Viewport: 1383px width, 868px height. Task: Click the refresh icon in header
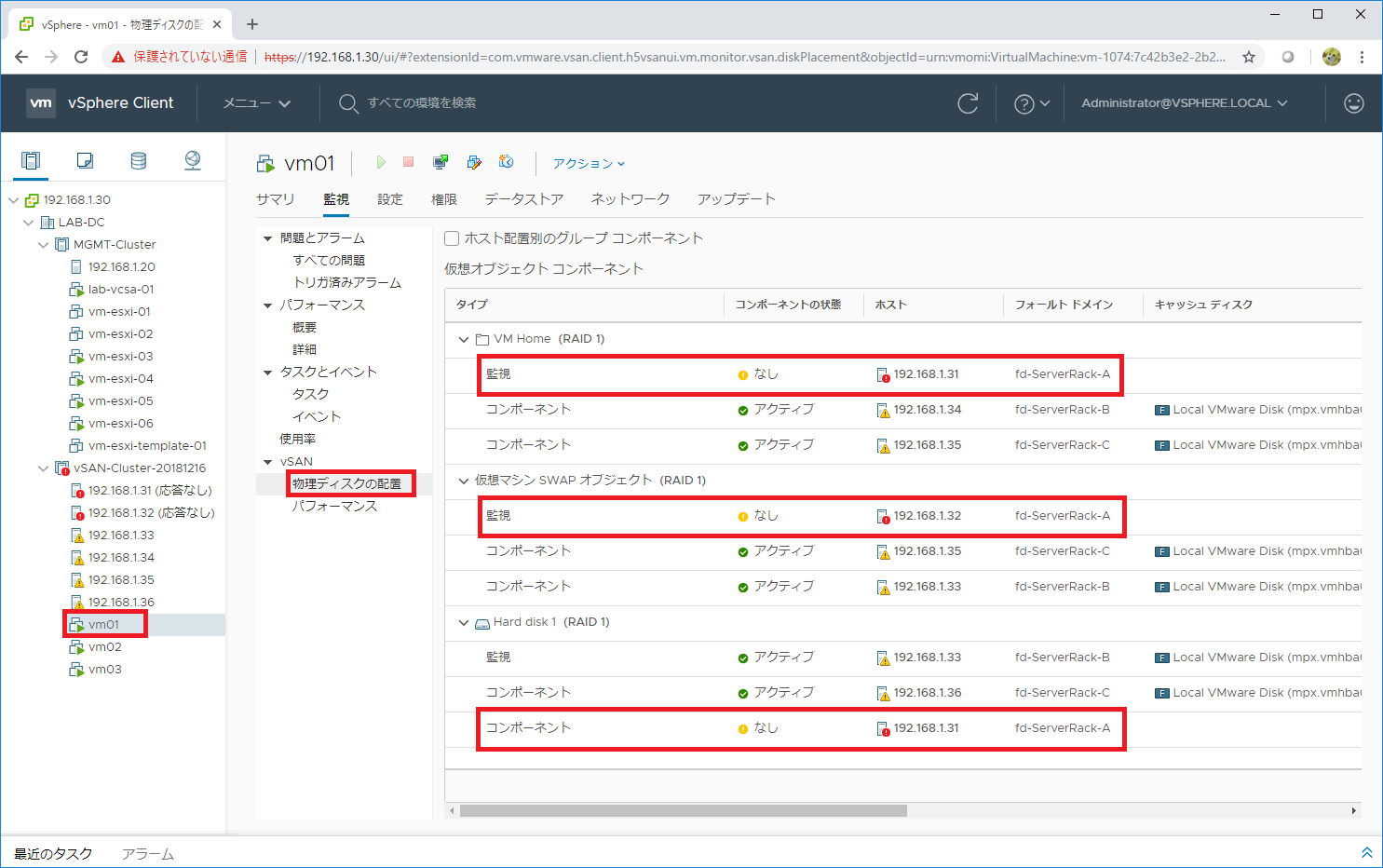(x=969, y=103)
